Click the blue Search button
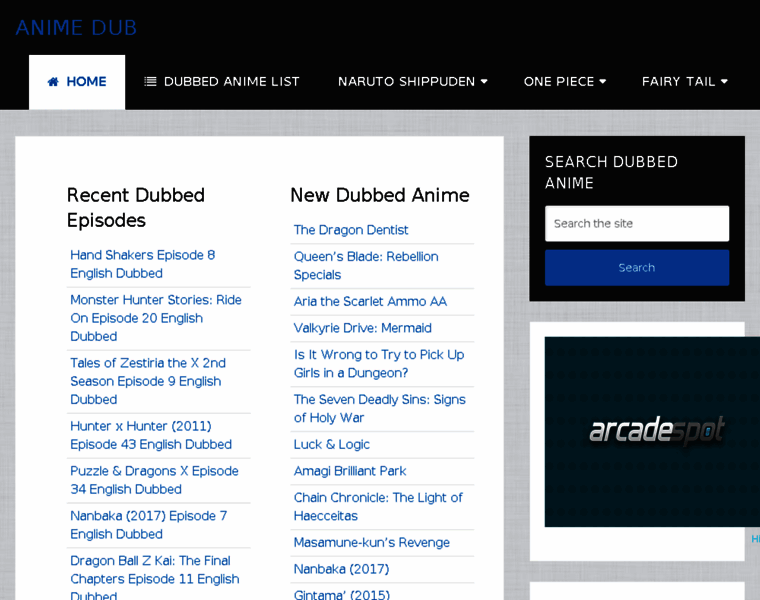The height and width of the screenshot is (600, 760). (x=637, y=268)
